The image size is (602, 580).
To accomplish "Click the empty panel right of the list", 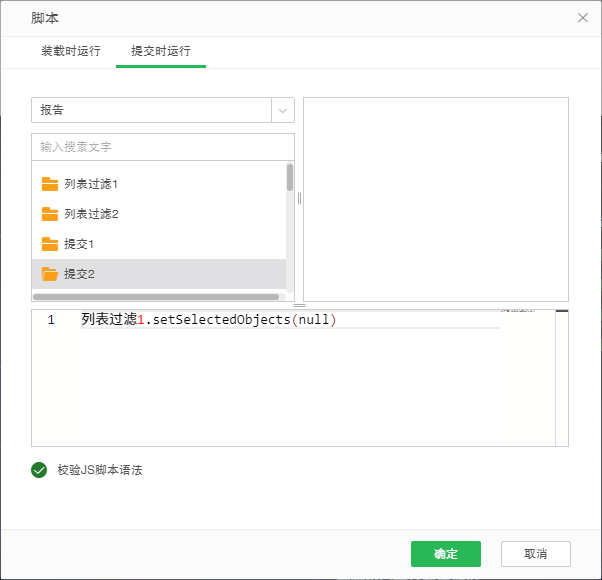I will pos(436,198).
